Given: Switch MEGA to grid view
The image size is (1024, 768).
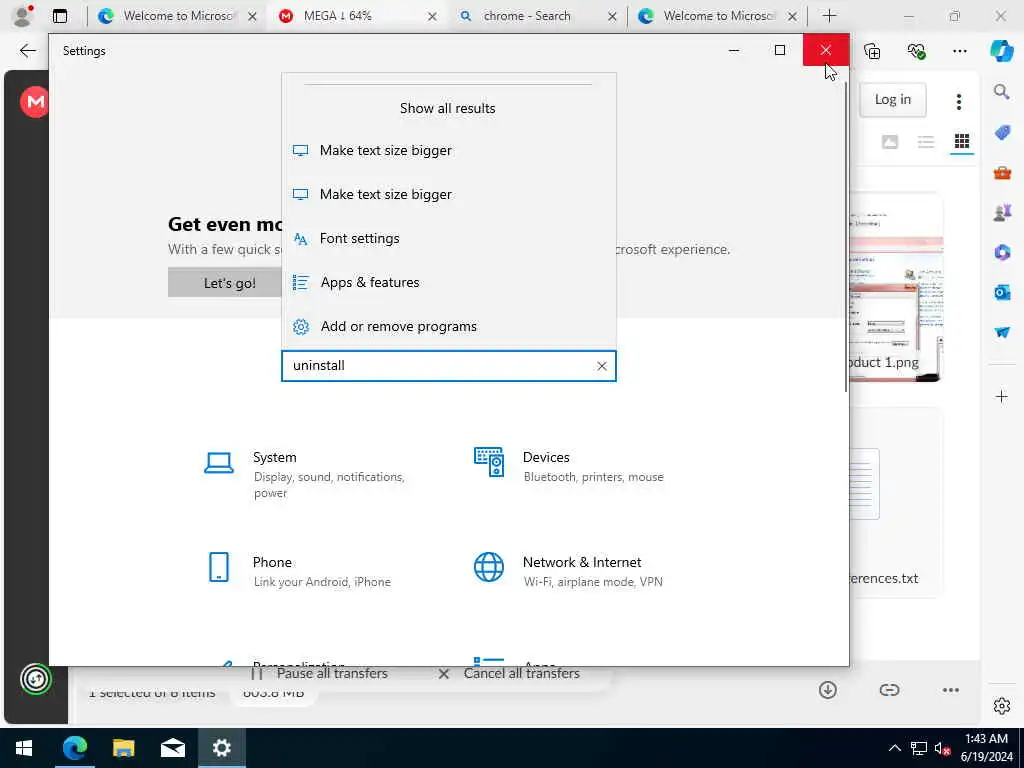Looking at the screenshot, I should [961, 141].
